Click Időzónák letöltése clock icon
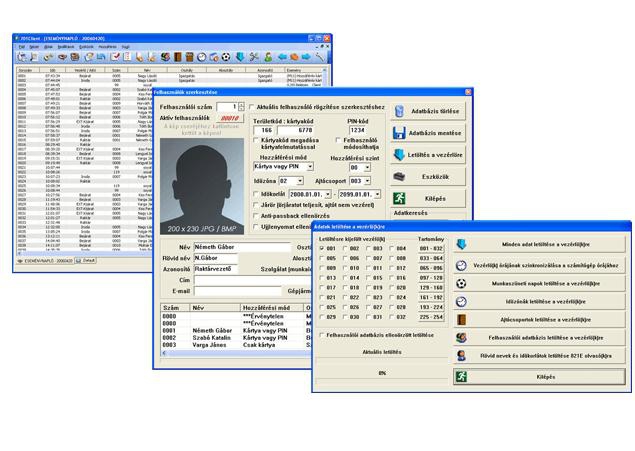The image size is (635, 451). [x=461, y=301]
